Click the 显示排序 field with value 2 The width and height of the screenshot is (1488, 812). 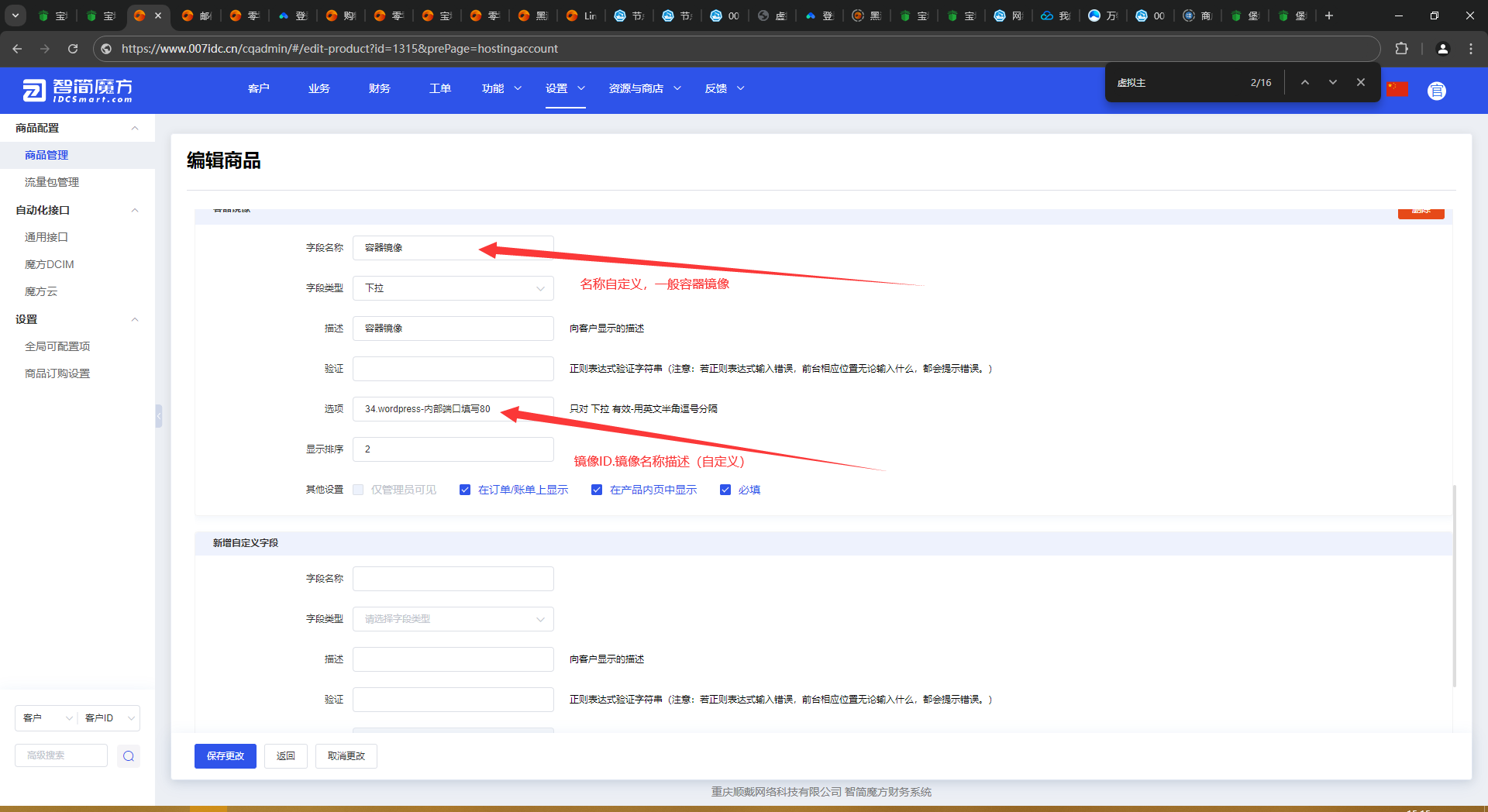coord(453,449)
